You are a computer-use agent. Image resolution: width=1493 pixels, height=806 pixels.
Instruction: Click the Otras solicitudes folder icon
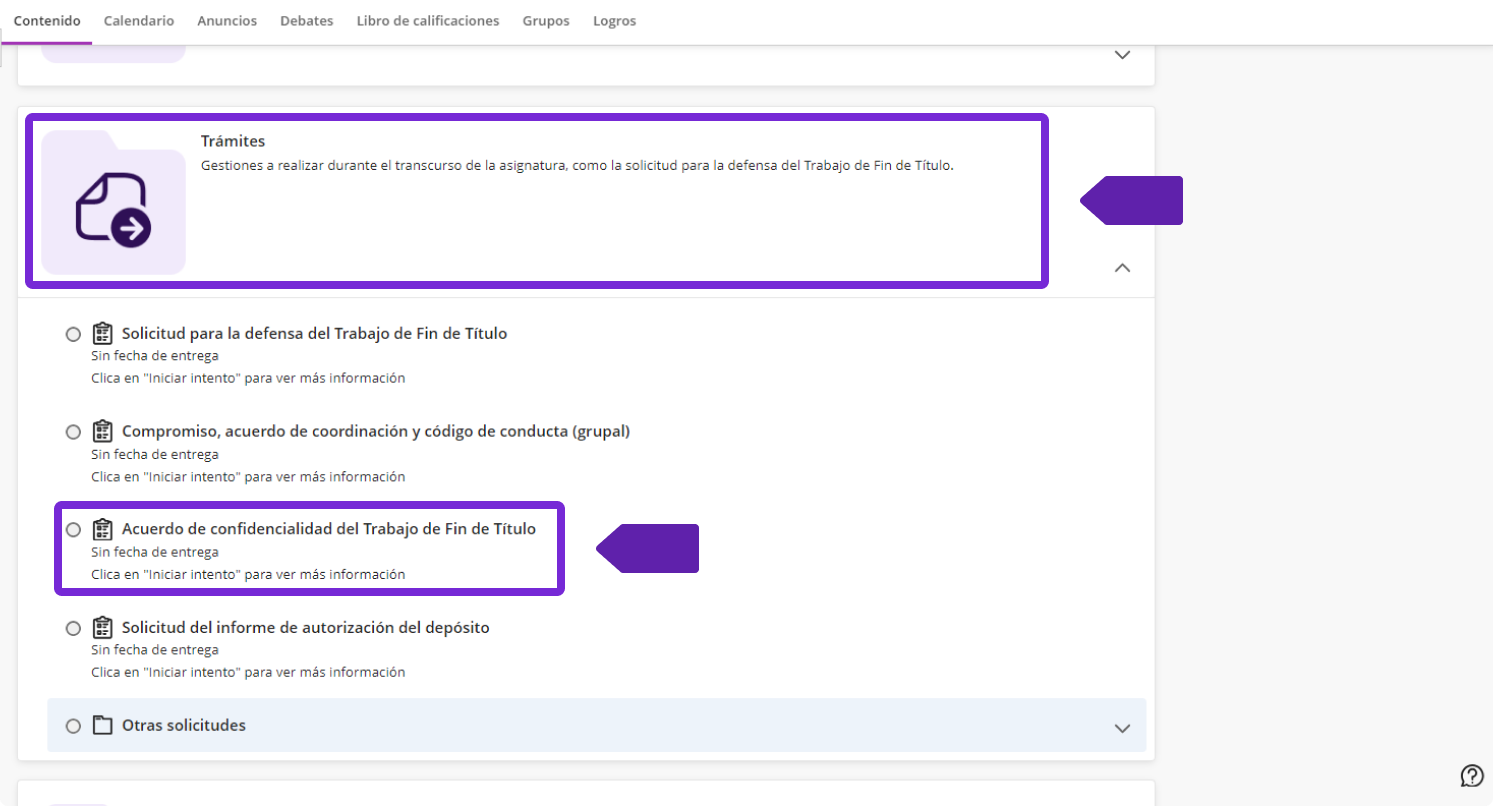(x=102, y=725)
